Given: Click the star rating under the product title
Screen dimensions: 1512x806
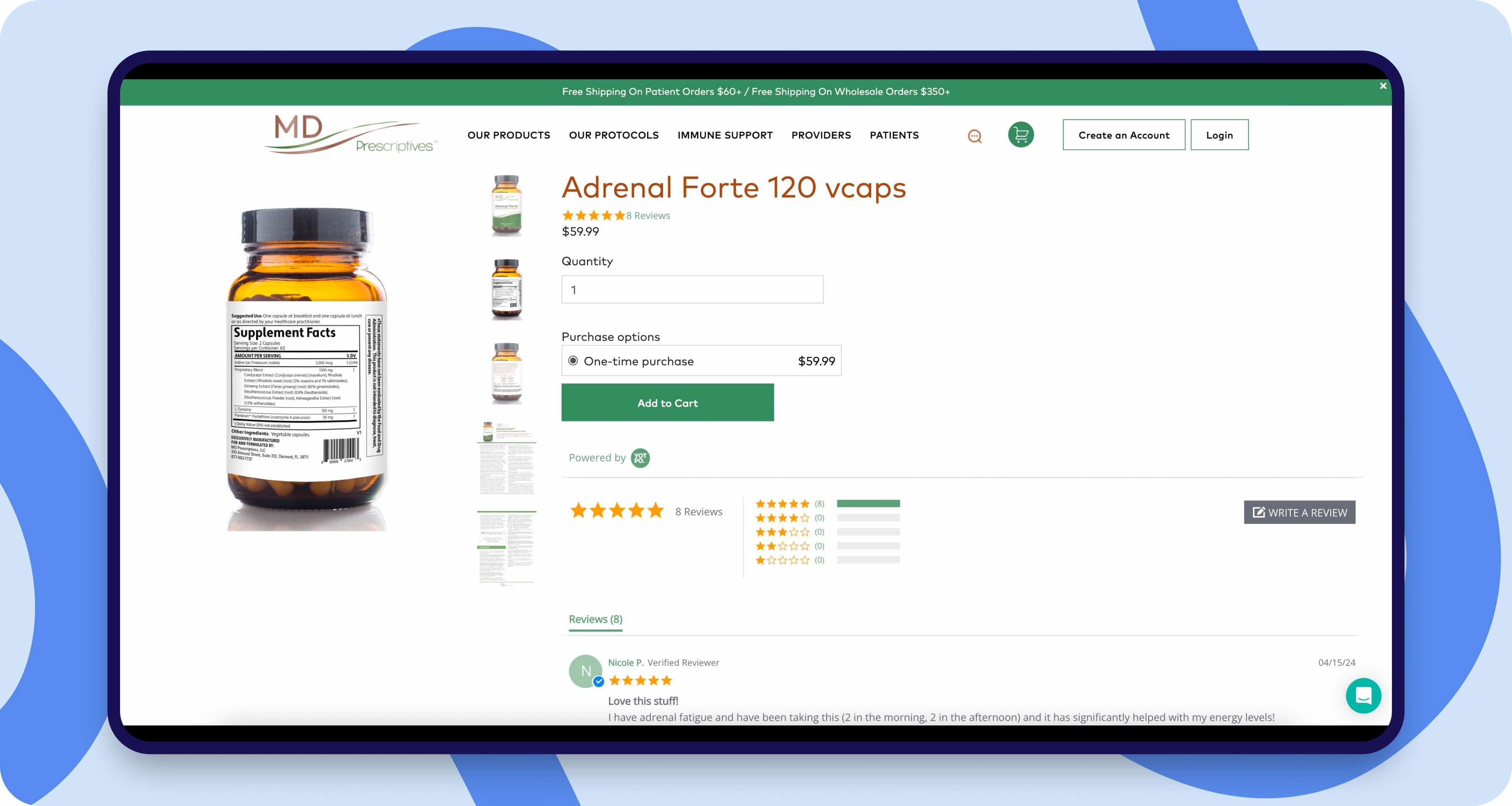Looking at the screenshot, I should pos(593,215).
